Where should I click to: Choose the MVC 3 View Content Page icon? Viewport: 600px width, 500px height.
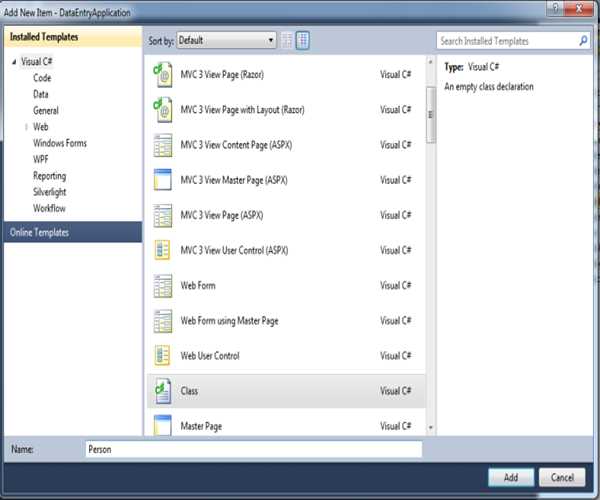[x=161, y=145]
